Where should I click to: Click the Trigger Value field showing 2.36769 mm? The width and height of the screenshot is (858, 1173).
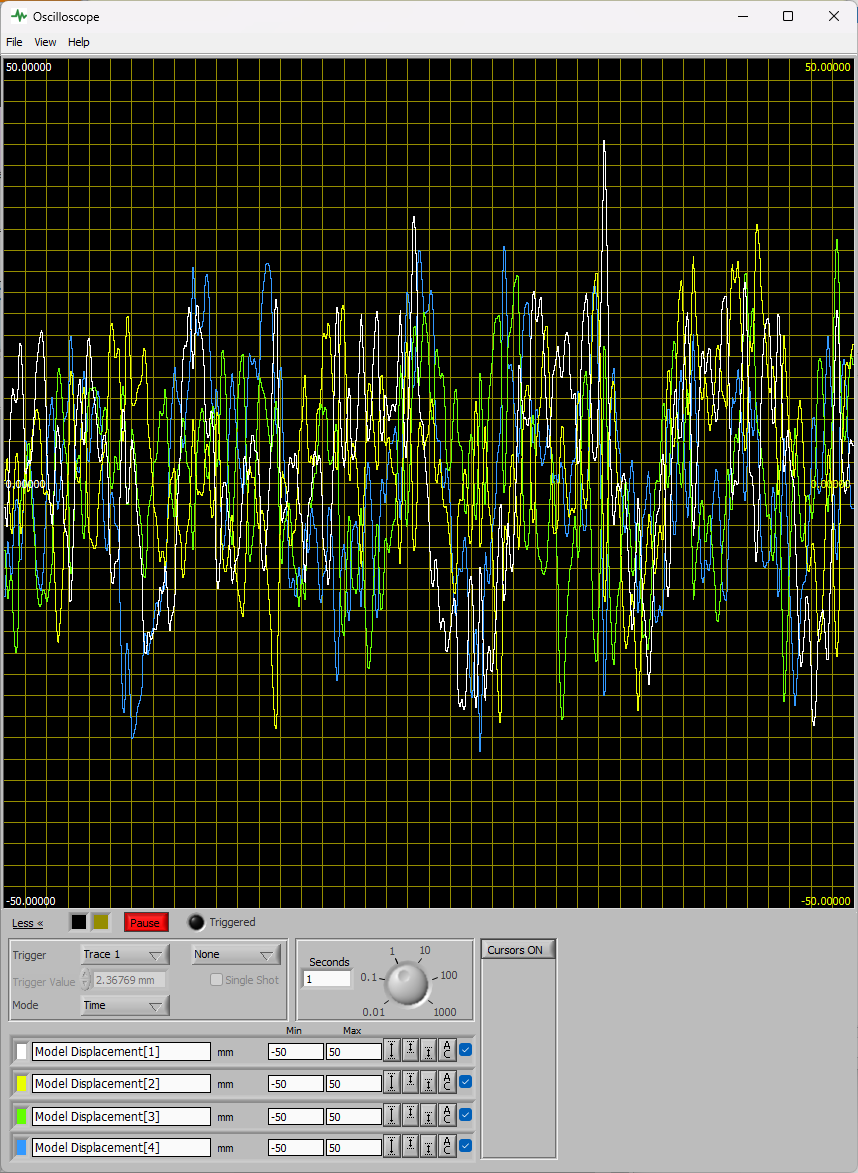point(129,979)
